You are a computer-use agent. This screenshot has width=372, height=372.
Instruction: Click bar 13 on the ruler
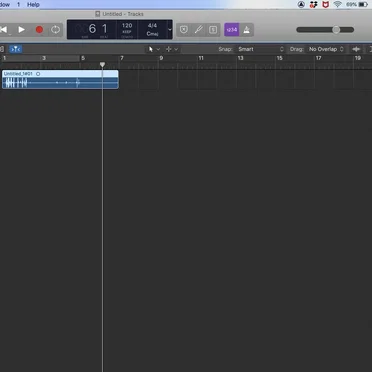240,58
